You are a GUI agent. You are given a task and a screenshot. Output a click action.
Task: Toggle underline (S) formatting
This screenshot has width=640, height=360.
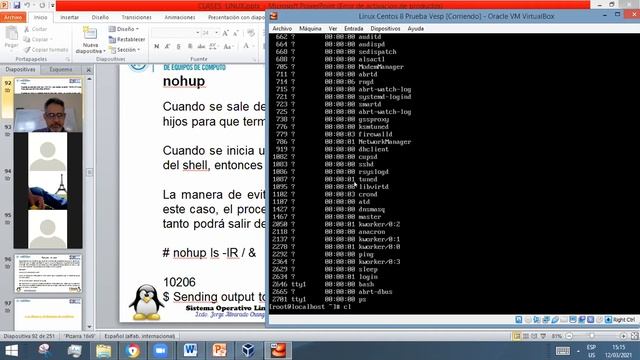(178, 47)
